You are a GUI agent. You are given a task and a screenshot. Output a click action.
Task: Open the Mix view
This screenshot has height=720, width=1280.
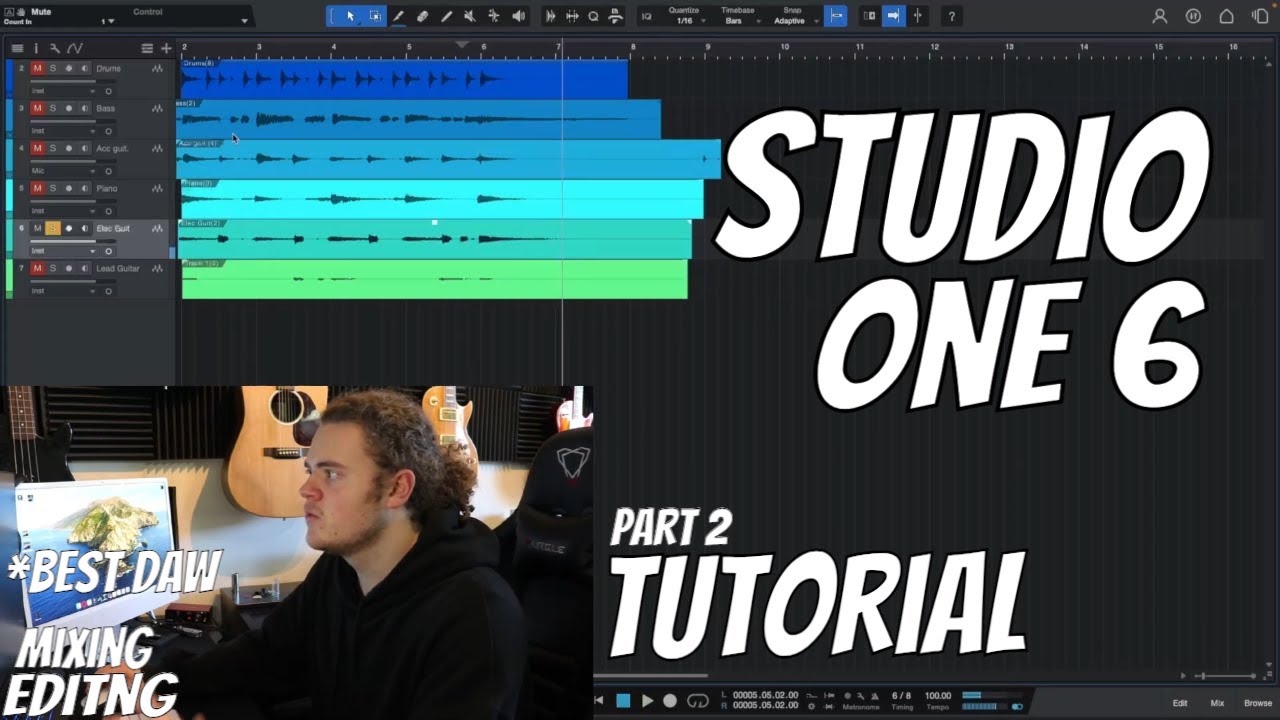click(1217, 703)
